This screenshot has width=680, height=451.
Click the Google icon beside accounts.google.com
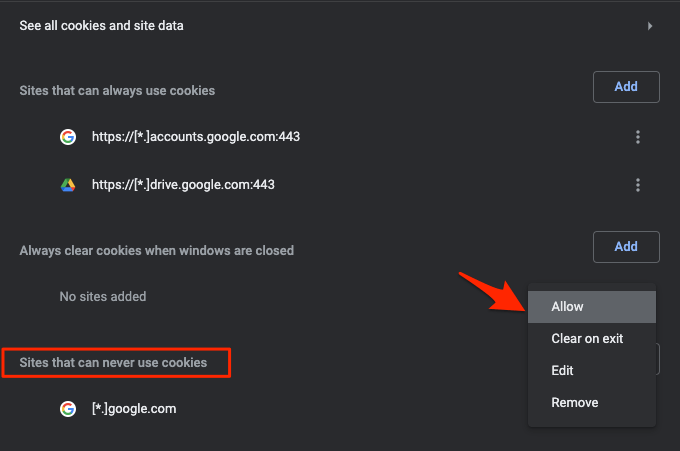point(68,137)
